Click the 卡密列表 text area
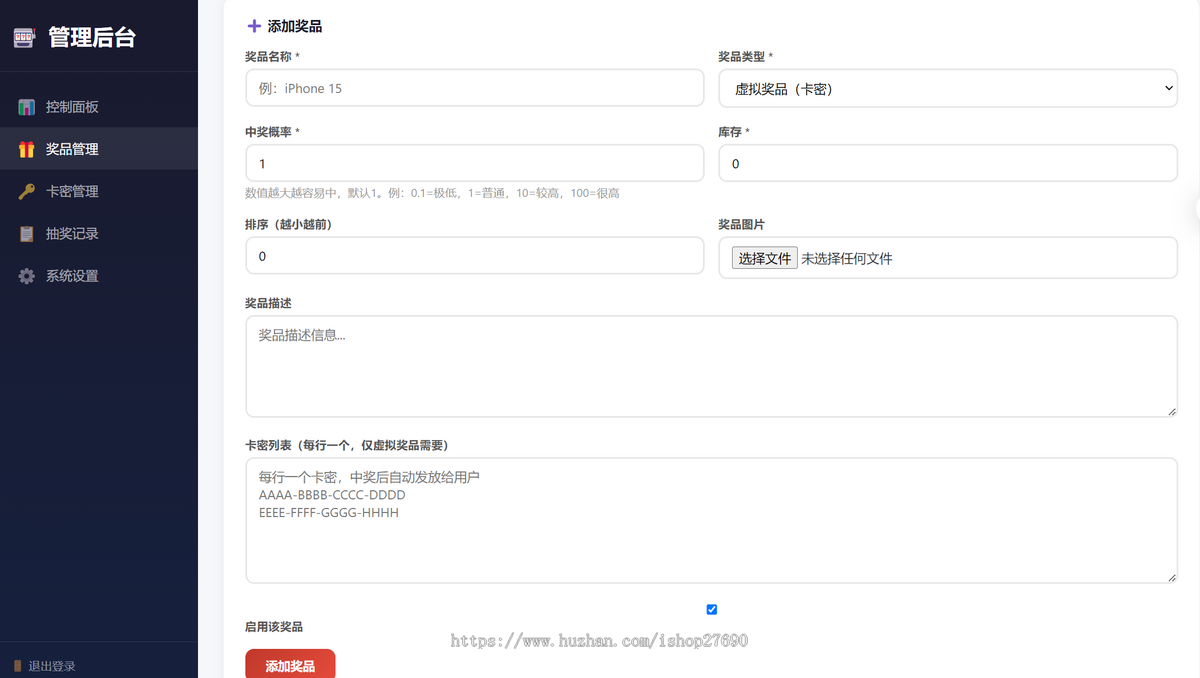 point(711,520)
